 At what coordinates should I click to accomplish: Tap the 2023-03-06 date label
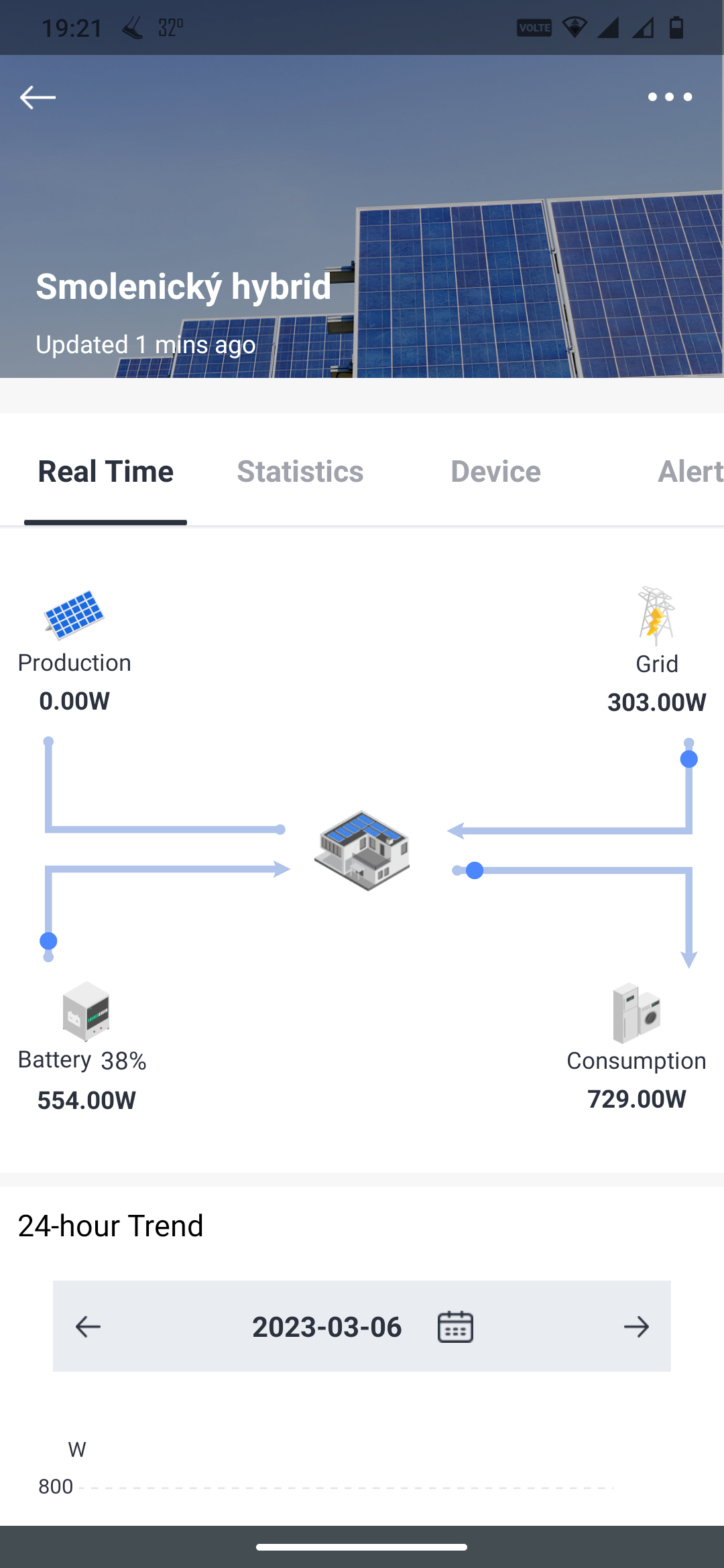coord(327,1327)
